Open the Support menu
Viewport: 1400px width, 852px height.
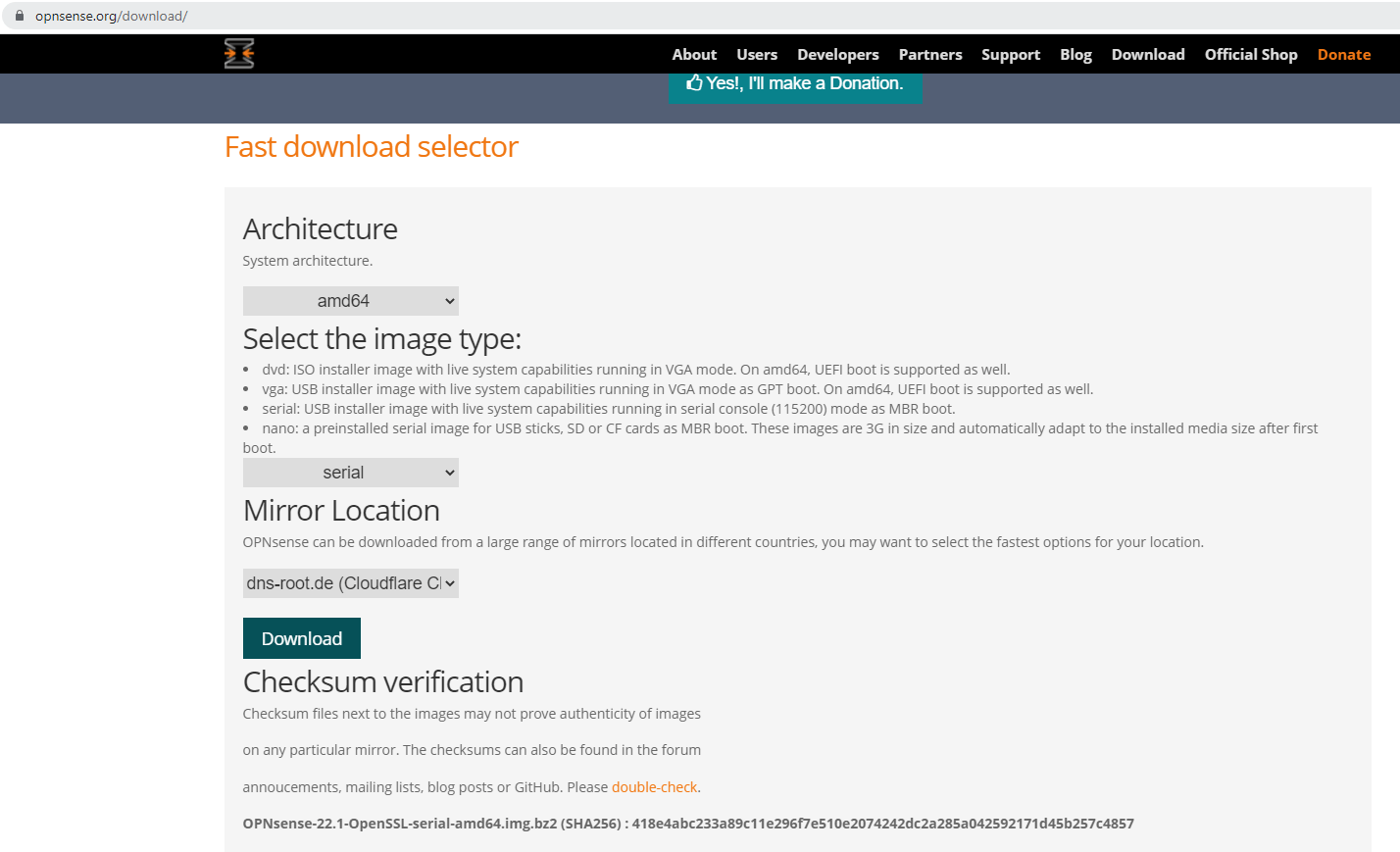1011,55
